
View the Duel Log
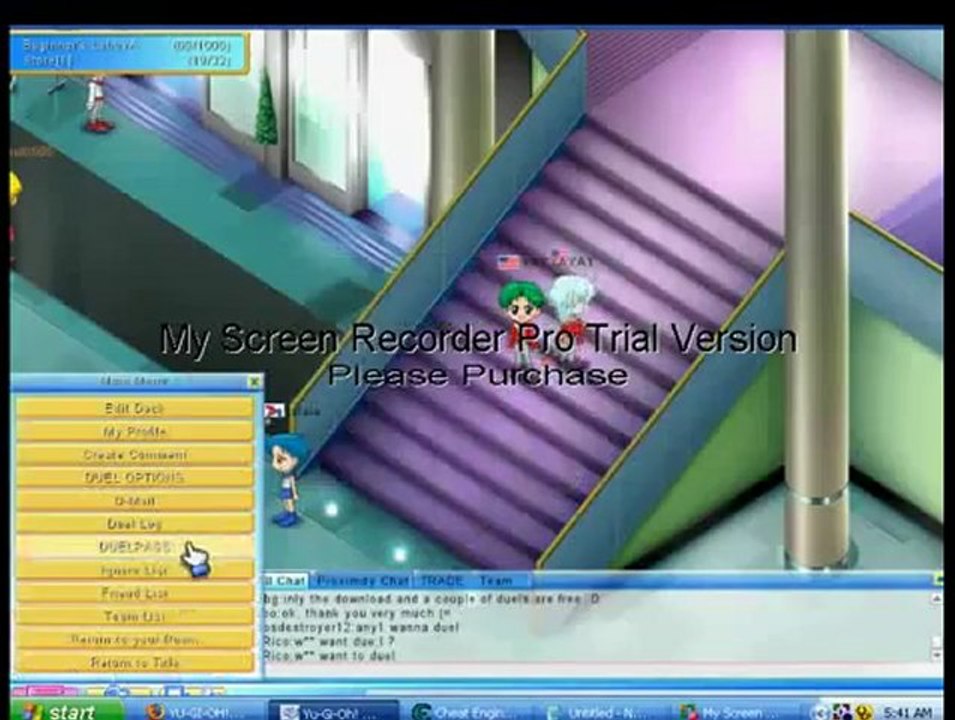[x=135, y=524]
